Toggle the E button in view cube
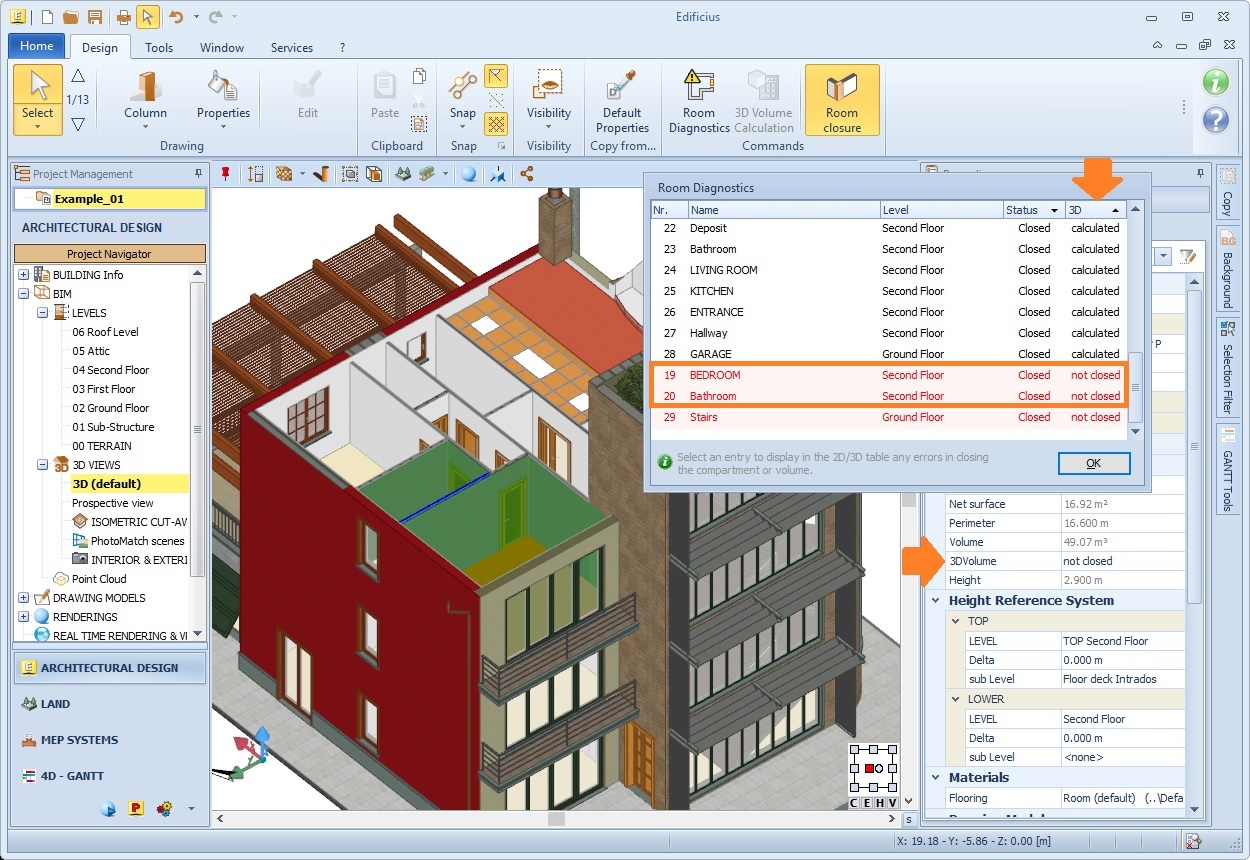 pos(868,802)
